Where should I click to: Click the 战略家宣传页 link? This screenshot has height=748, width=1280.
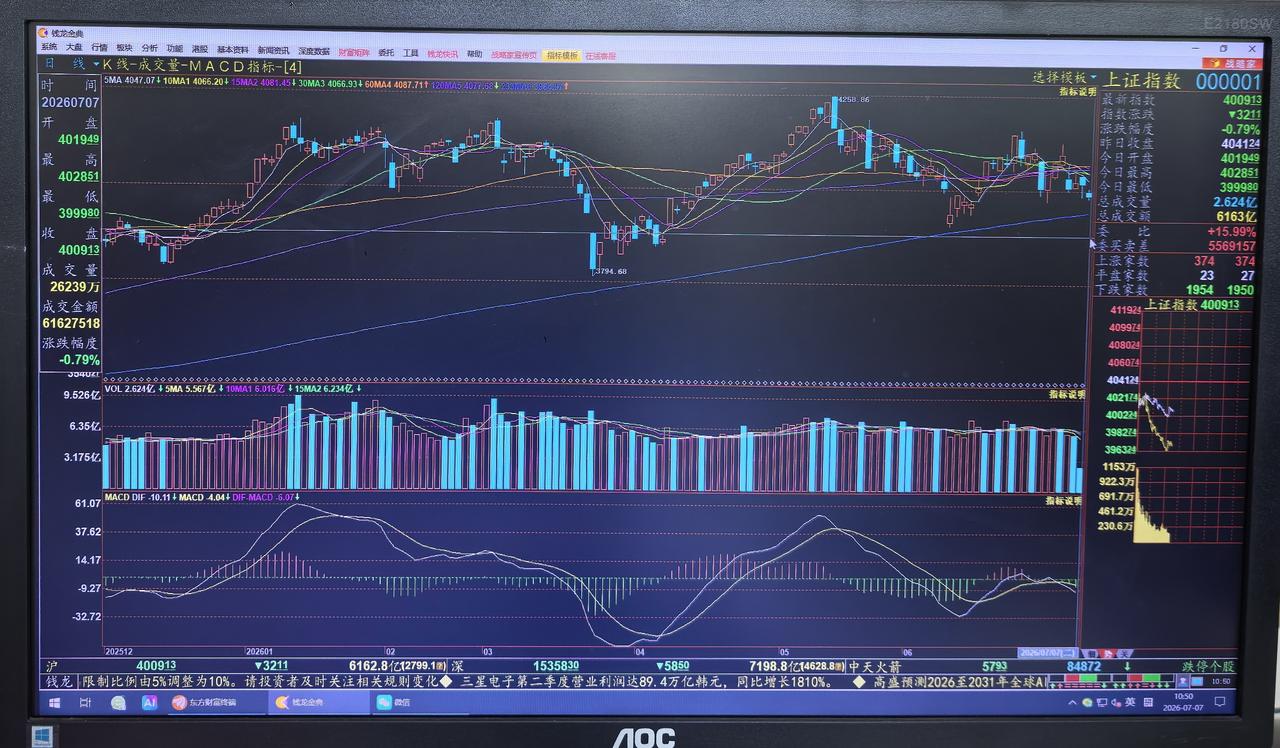click(x=514, y=55)
